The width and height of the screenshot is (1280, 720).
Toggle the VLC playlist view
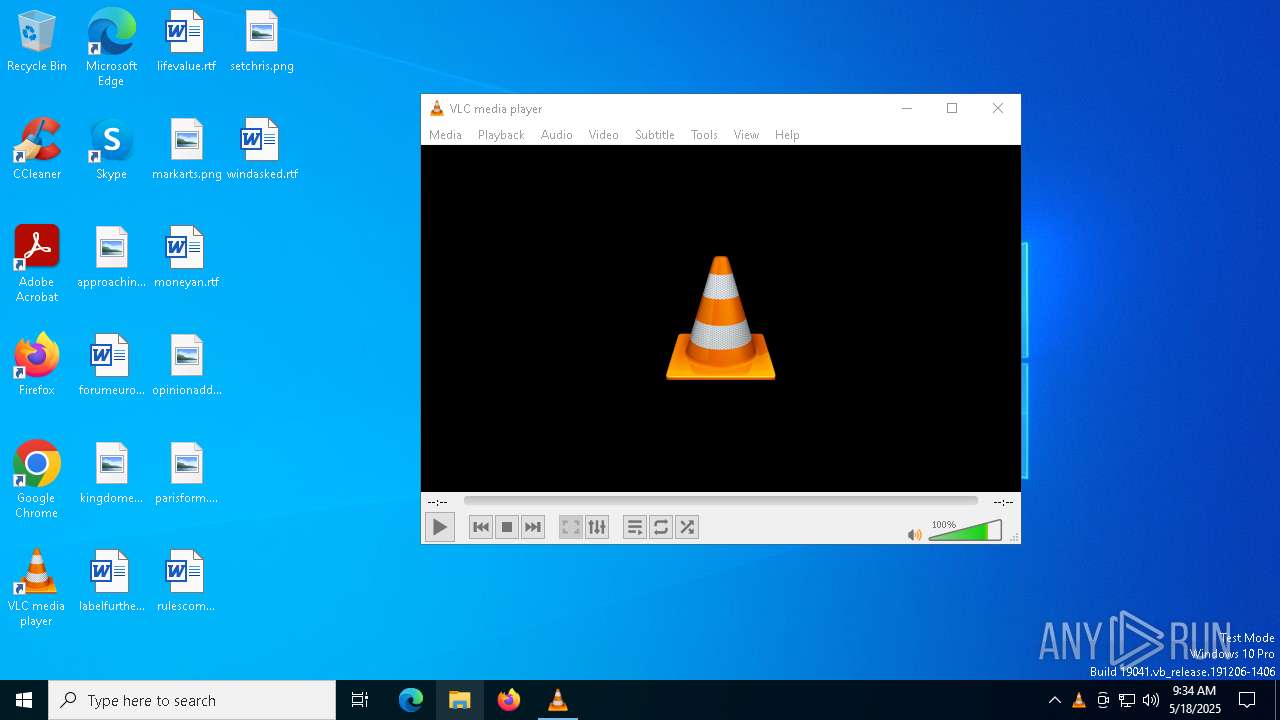pos(635,527)
